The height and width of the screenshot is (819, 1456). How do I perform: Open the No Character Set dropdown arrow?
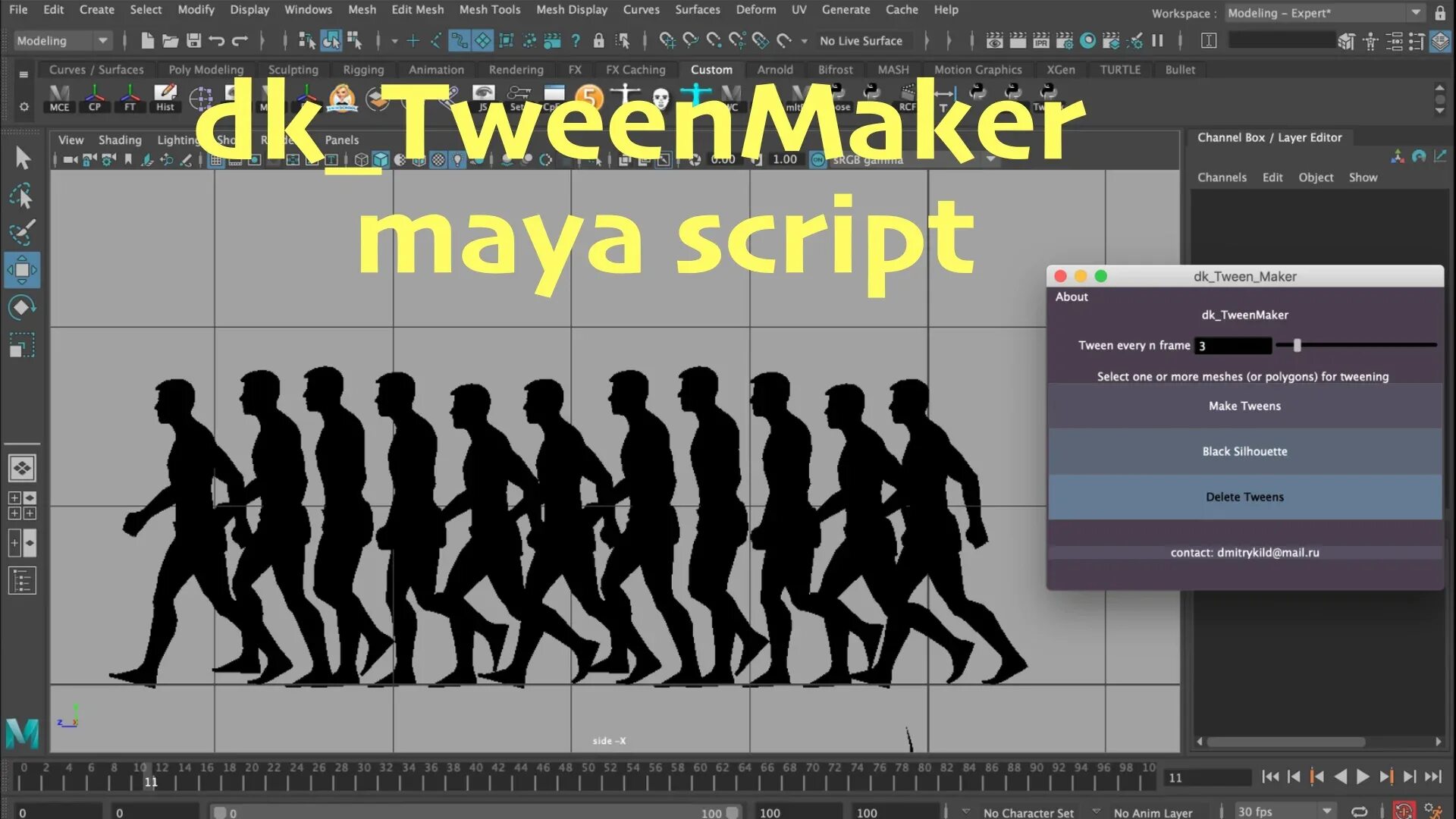point(965,811)
